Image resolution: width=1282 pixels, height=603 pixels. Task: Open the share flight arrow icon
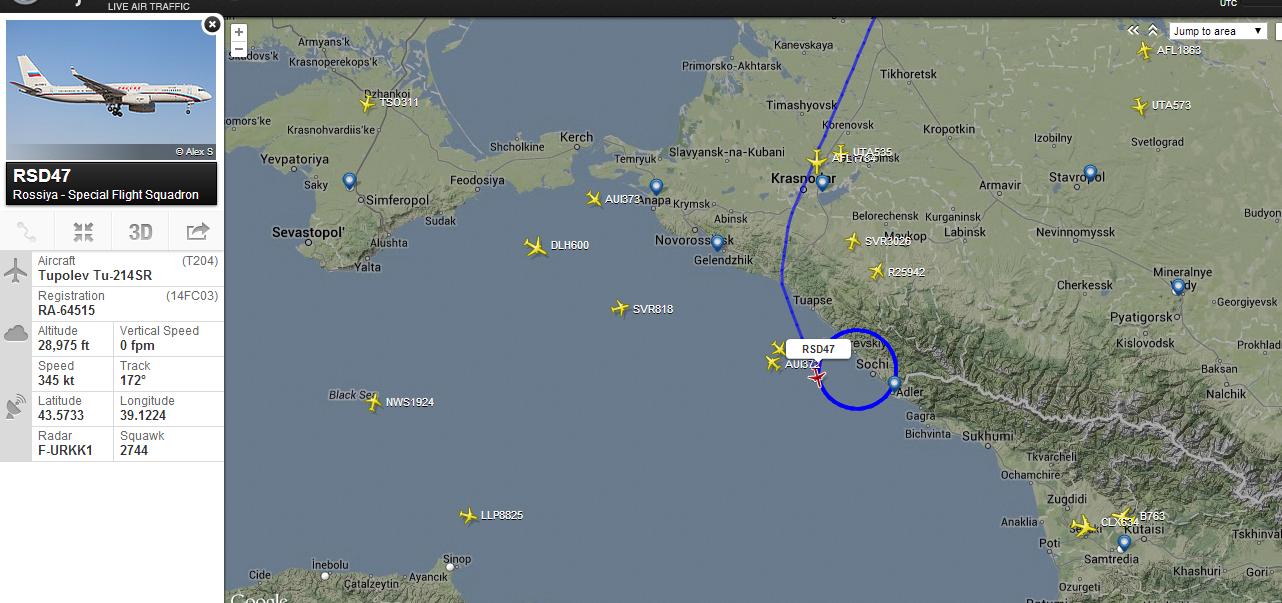[x=197, y=232]
